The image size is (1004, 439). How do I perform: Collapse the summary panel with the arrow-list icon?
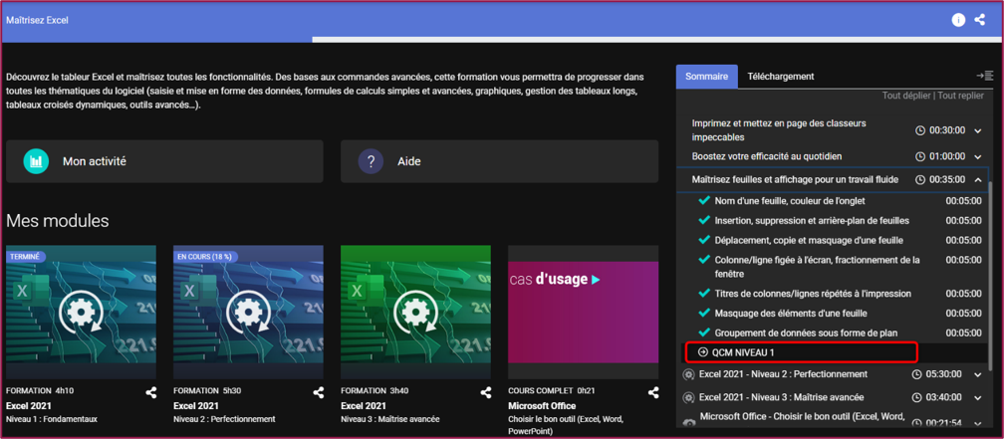click(x=985, y=76)
